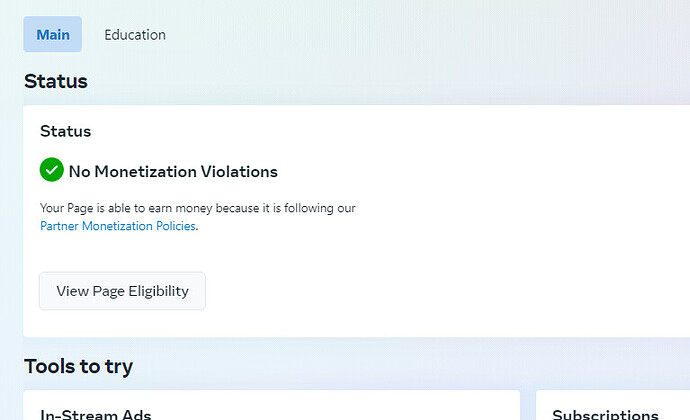Viewport: 690px width, 420px height.
Task: Open the Partner Monetization Policies link
Action: [117, 226]
